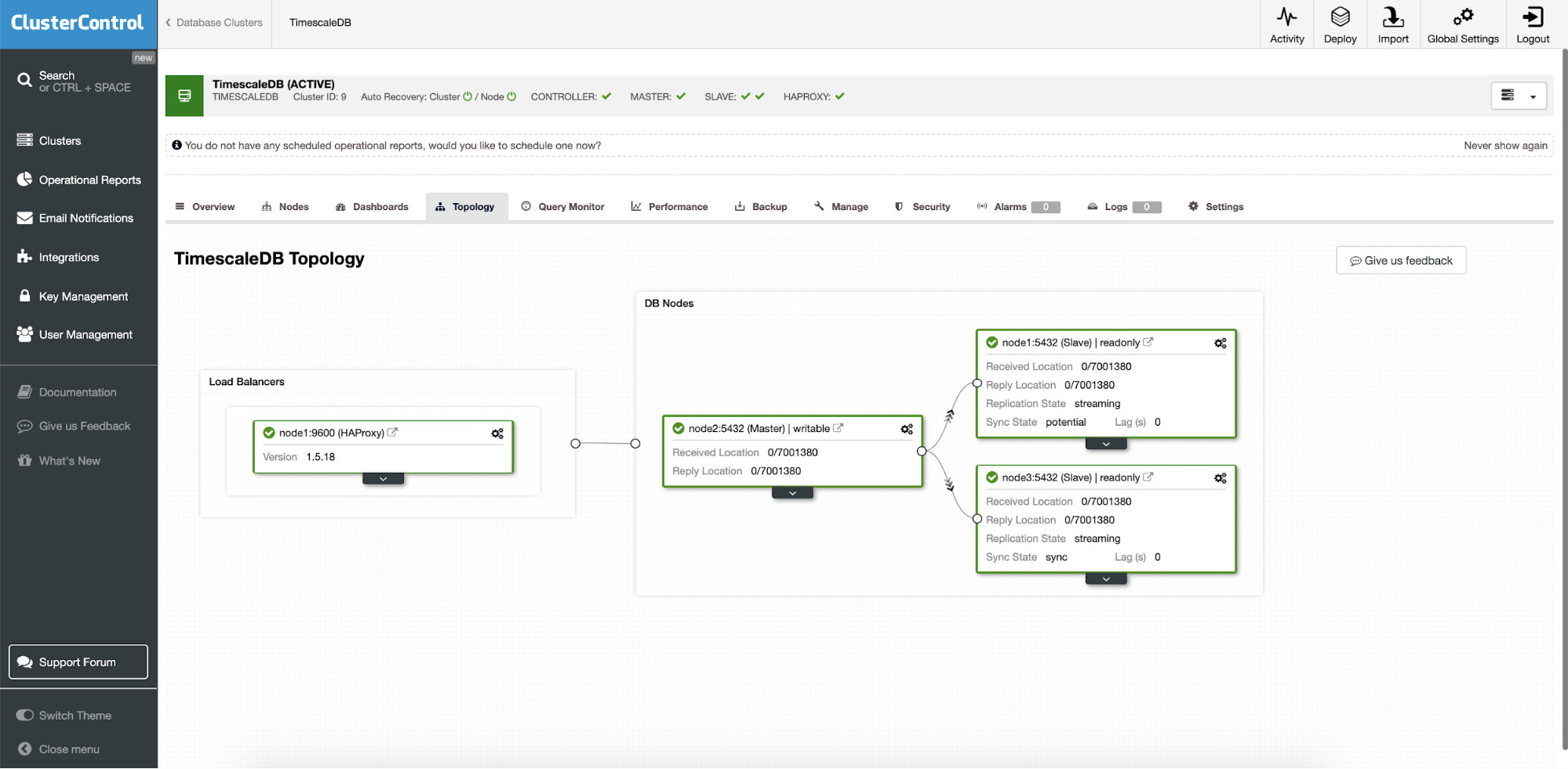
Task: Open node2:5432 Master external link icon
Action: click(x=839, y=428)
